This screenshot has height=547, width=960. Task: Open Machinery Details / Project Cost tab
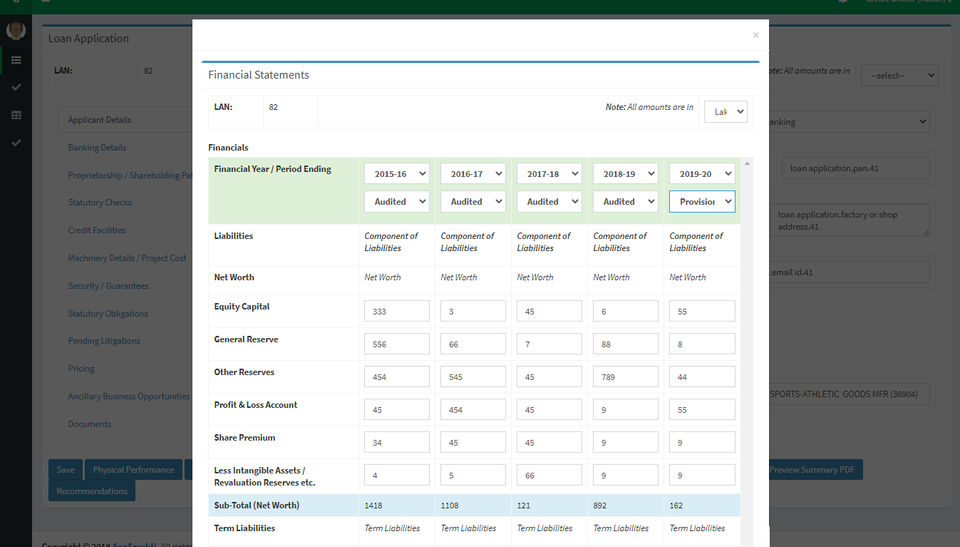[x=127, y=258]
